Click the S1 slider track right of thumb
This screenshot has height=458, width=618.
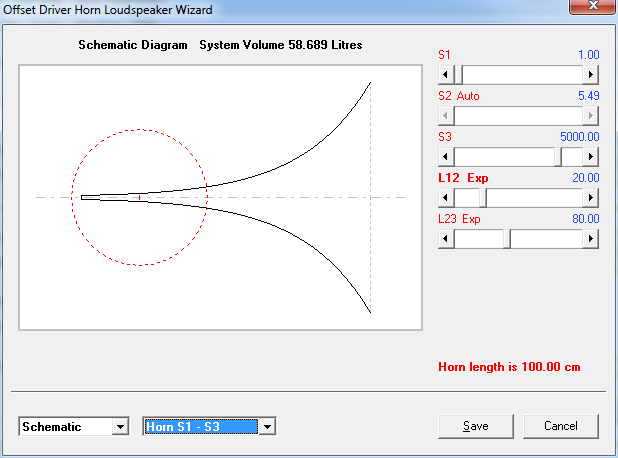click(x=522, y=74)
